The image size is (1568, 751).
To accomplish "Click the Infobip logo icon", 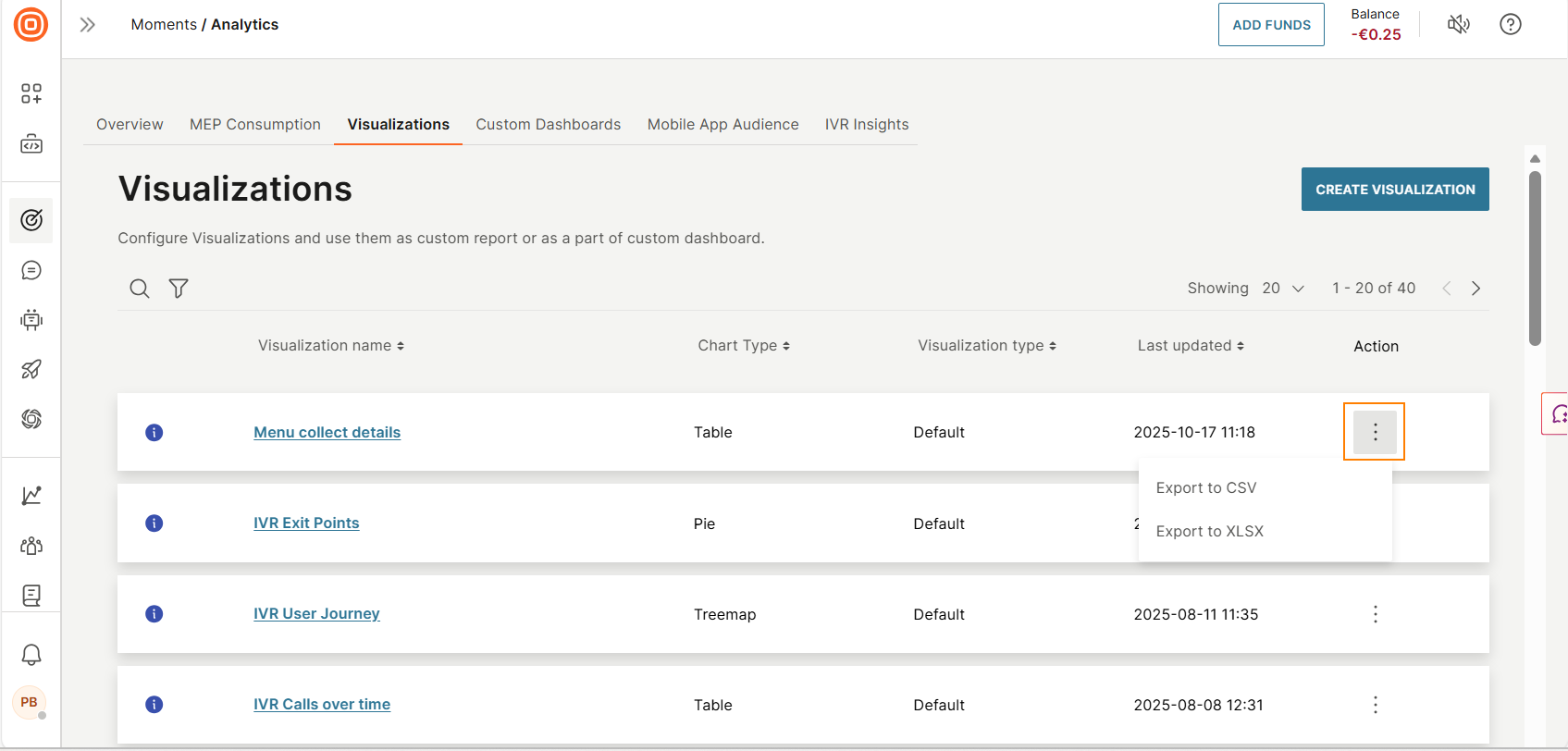I will pyautogui.click(x=31, y=24).
